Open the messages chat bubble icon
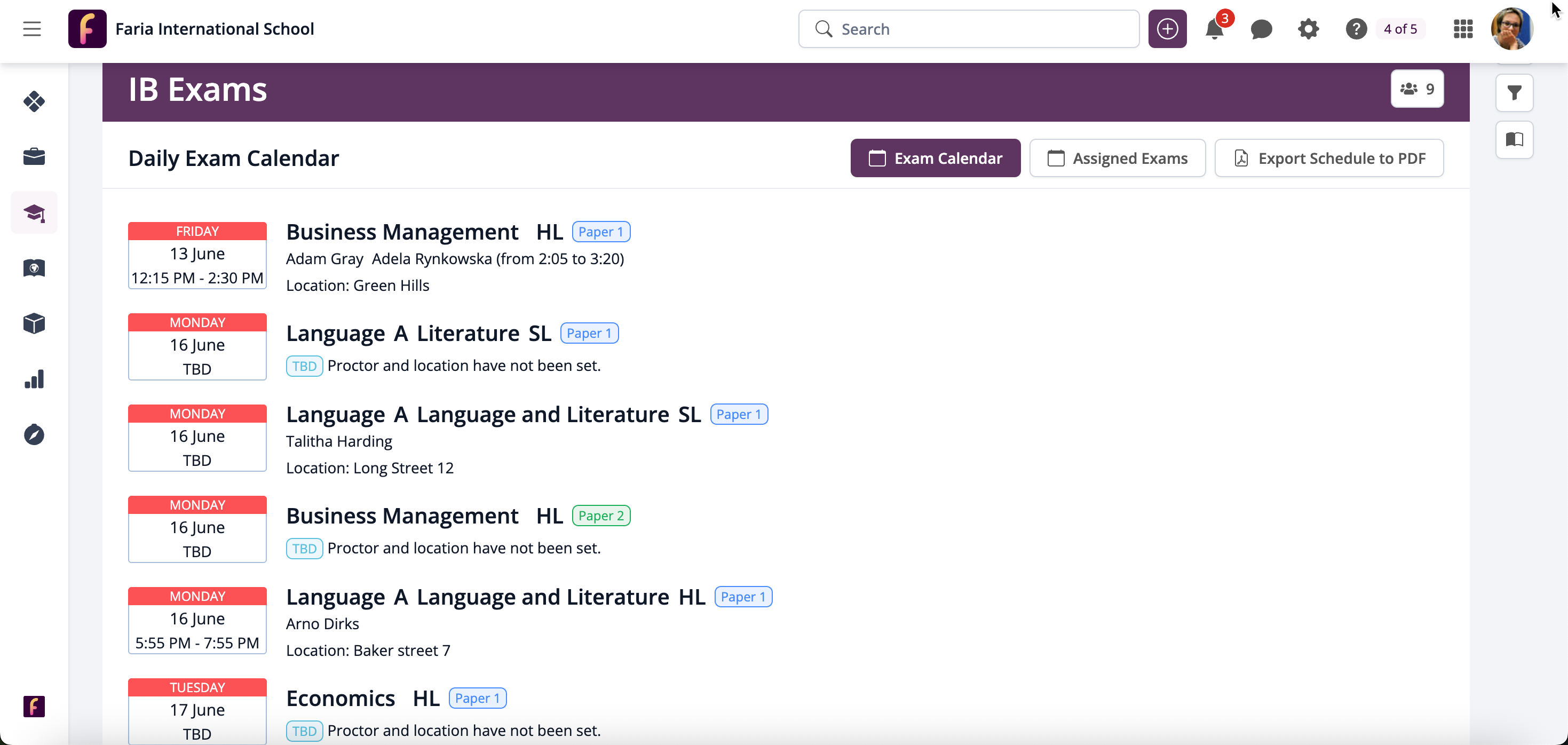1568x745 pixels. [1261, 29]
